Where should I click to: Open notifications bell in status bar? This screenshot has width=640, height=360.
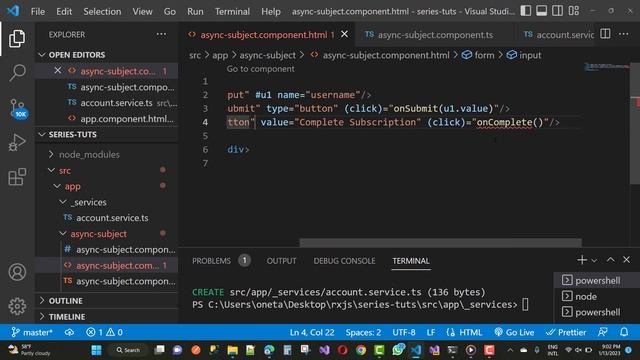tap(624, 332)
